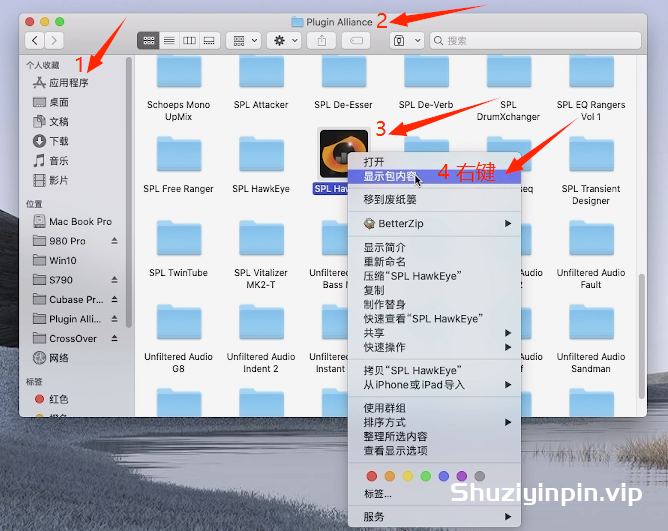Open the device dropdown beside search
Image resolution: width=668 pixels, height=531 pixels.
click(x=406, y=40)
